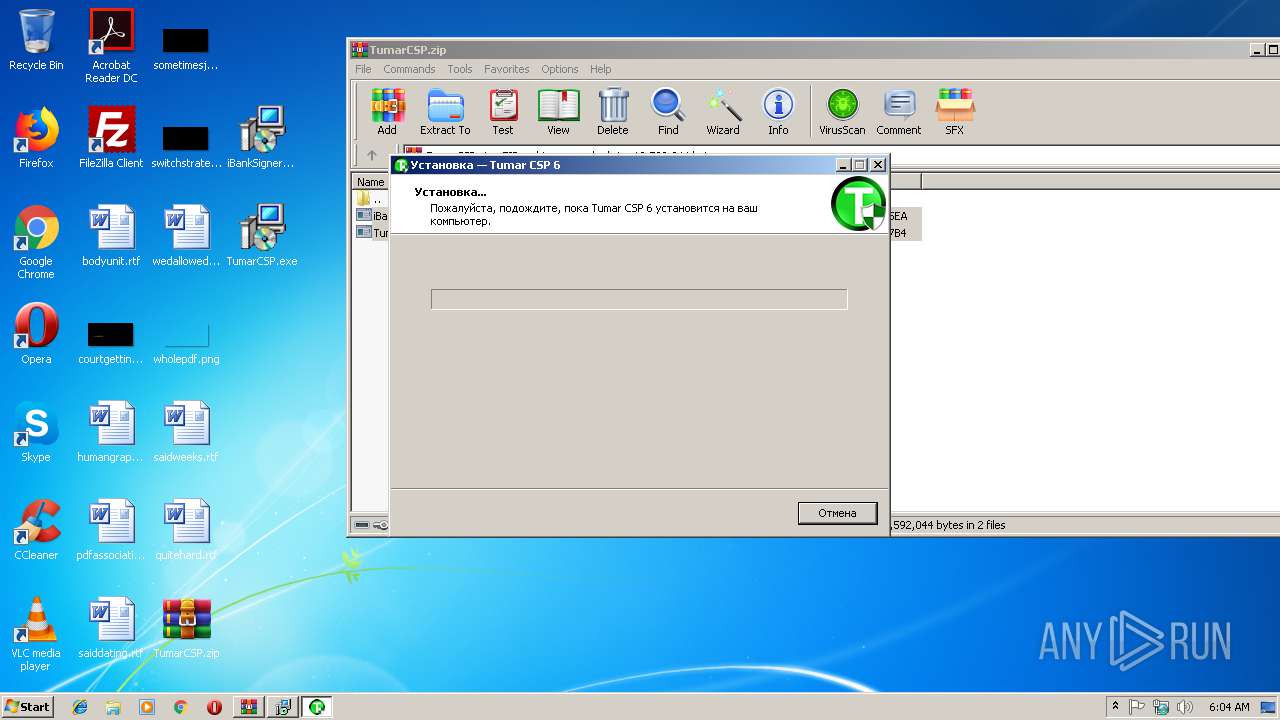Click the Add toolbar icon in WinRAR
Screen dimensions: 1280x720
coord(387,111)
